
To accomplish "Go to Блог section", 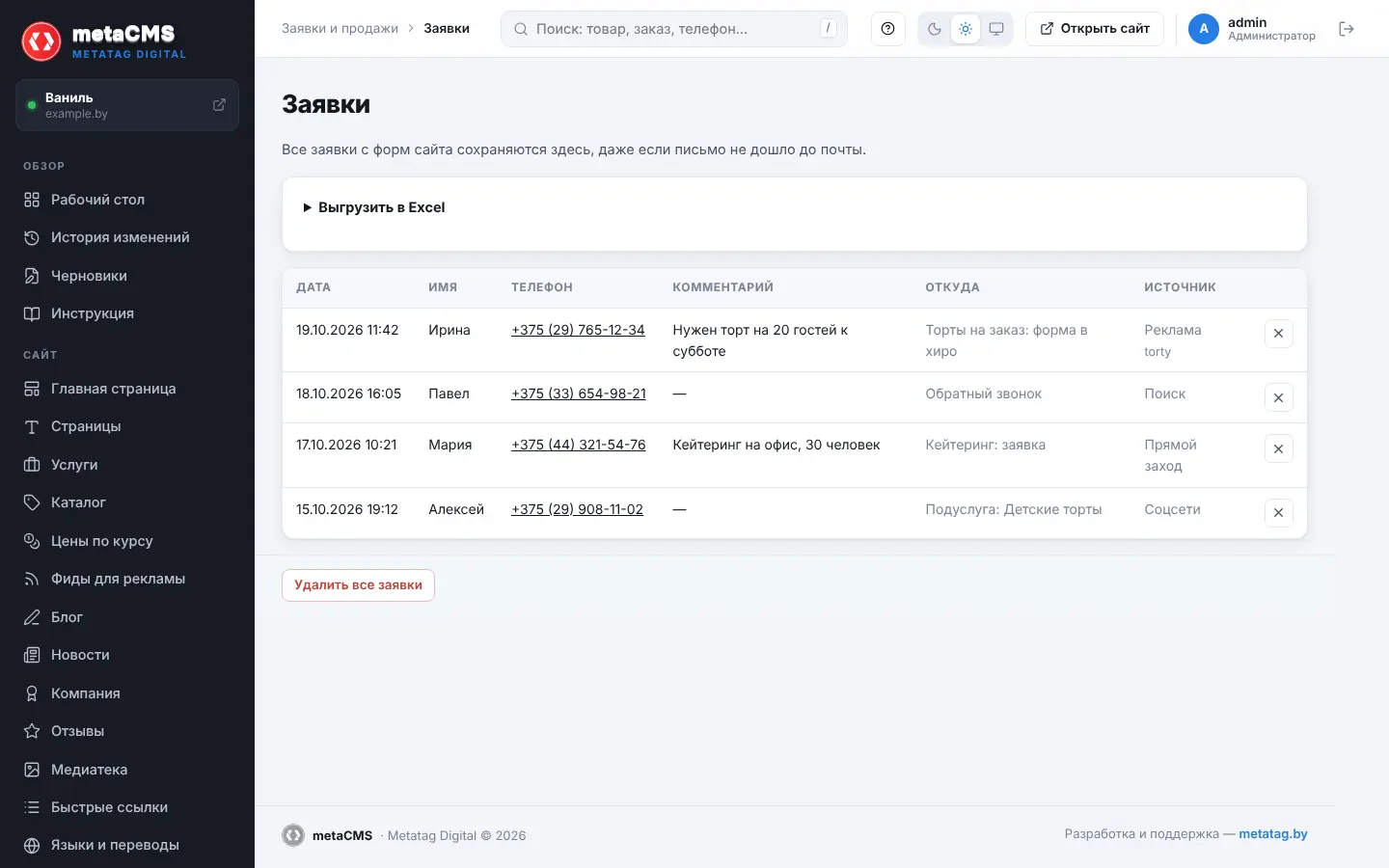I will click(x=127, y=617).
